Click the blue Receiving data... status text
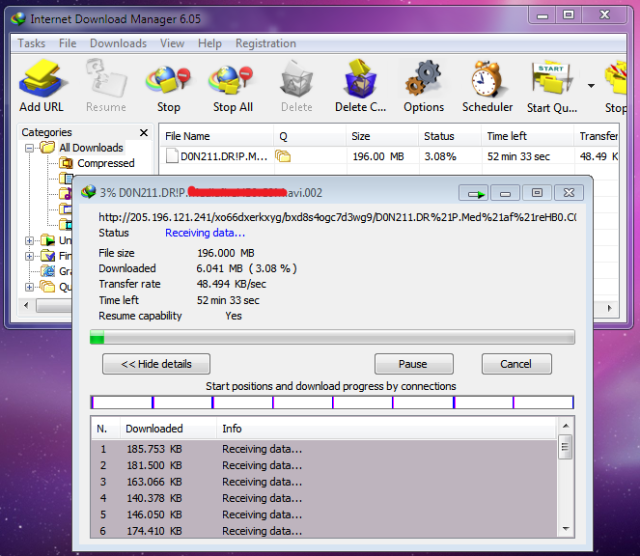 pyautogui.click(x=205, y=233)
